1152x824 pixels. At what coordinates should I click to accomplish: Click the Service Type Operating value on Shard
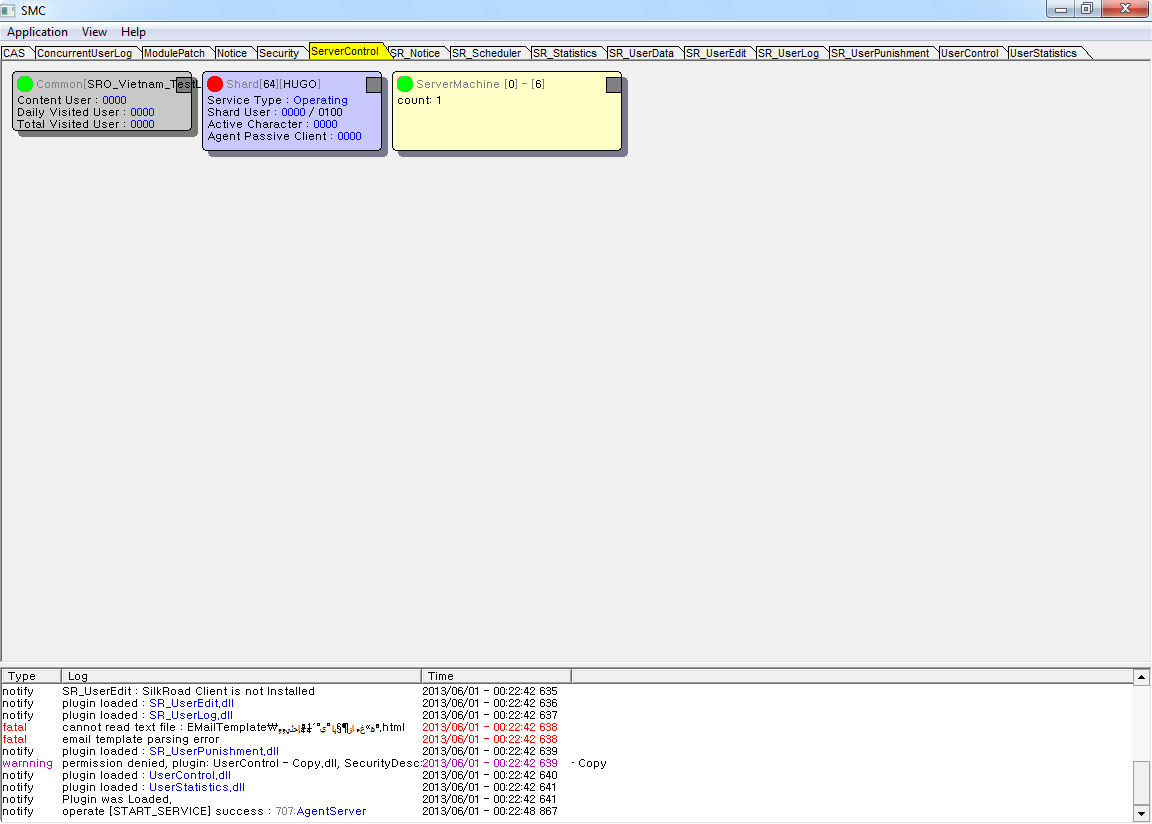point(320,100)
